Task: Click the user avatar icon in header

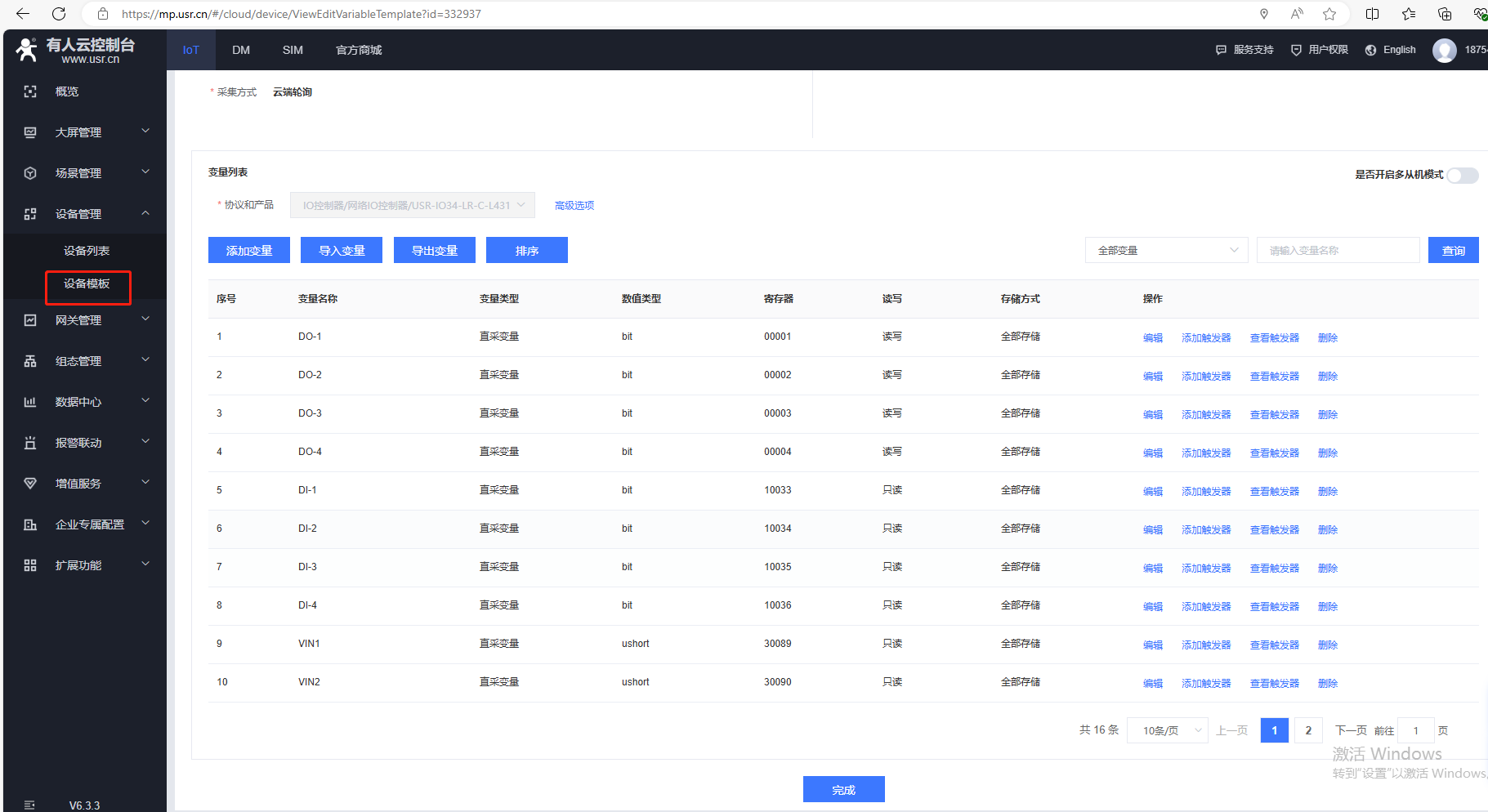Action: click(1444, 50)
